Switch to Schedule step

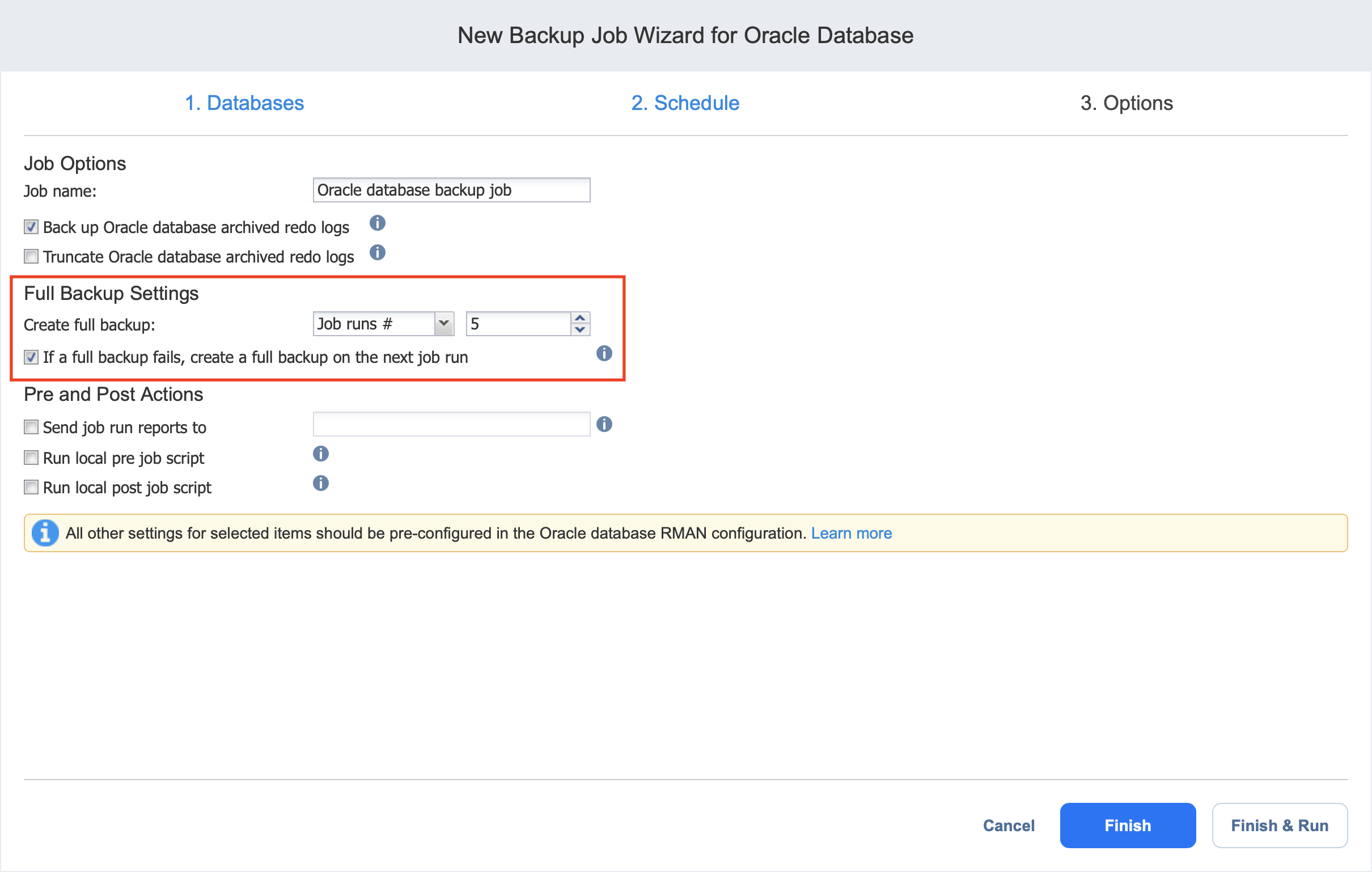tap(685, 103)
